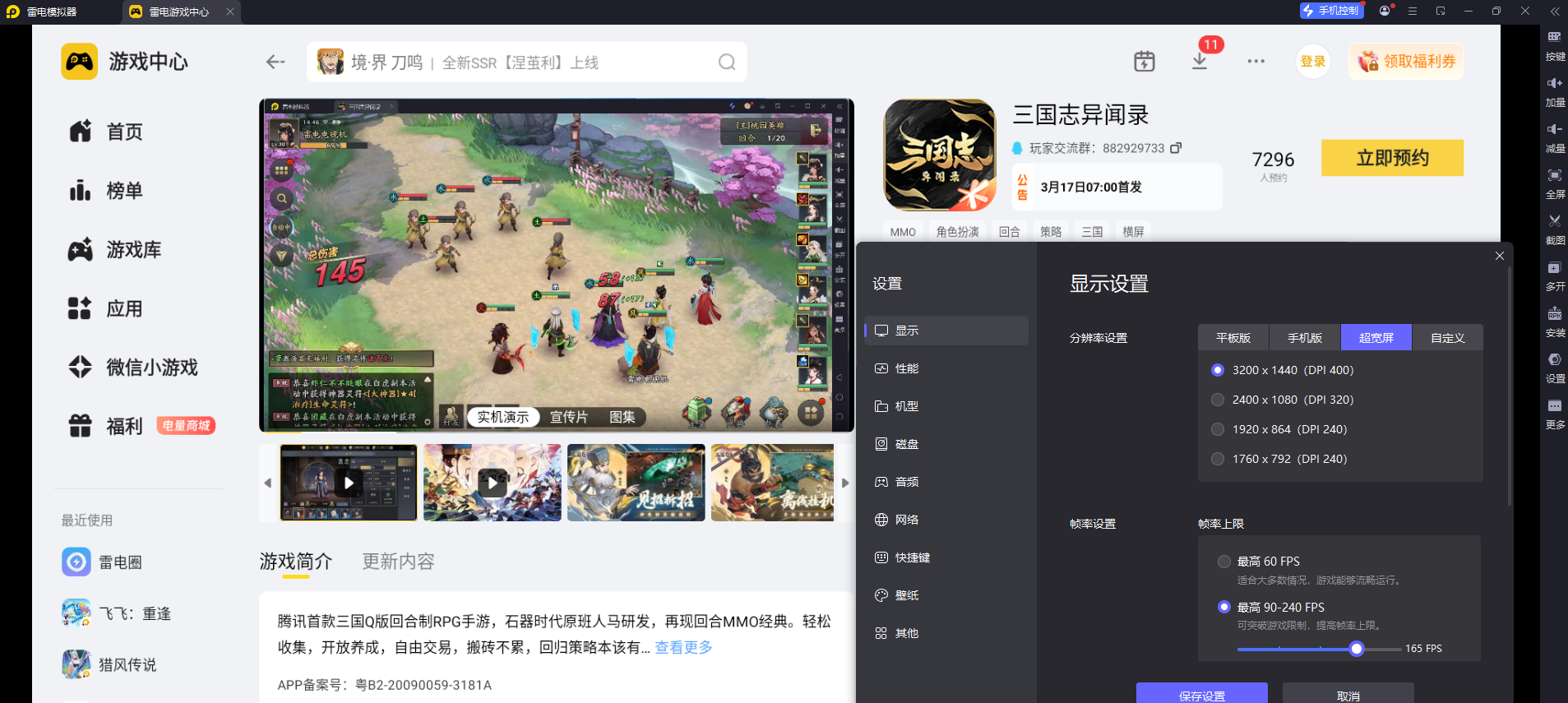1568x703 pixels.
Task: Collapse the right sidebar with double chevron
Action: (x=1555, y=12)
